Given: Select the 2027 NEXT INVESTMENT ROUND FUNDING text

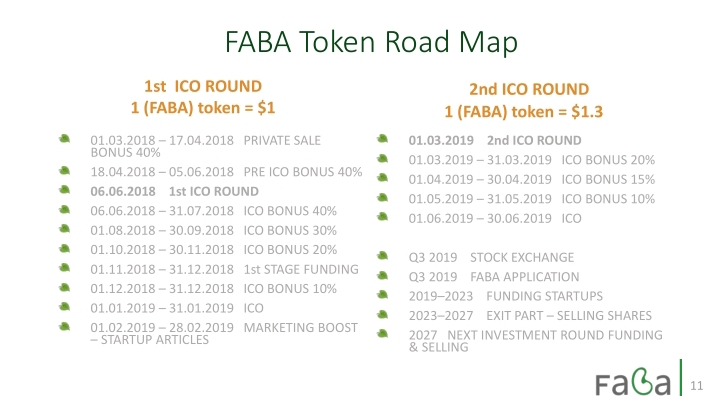Looking at the screenshot, I should tap(535, 335).
